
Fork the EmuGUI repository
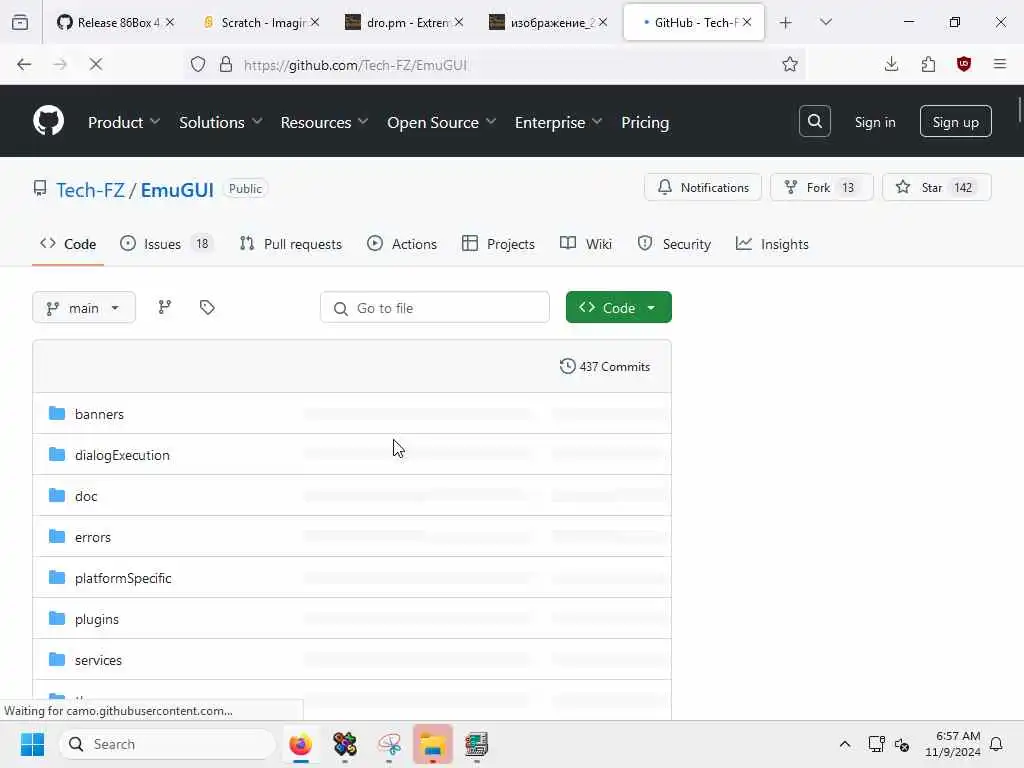[x=822, y=187]
